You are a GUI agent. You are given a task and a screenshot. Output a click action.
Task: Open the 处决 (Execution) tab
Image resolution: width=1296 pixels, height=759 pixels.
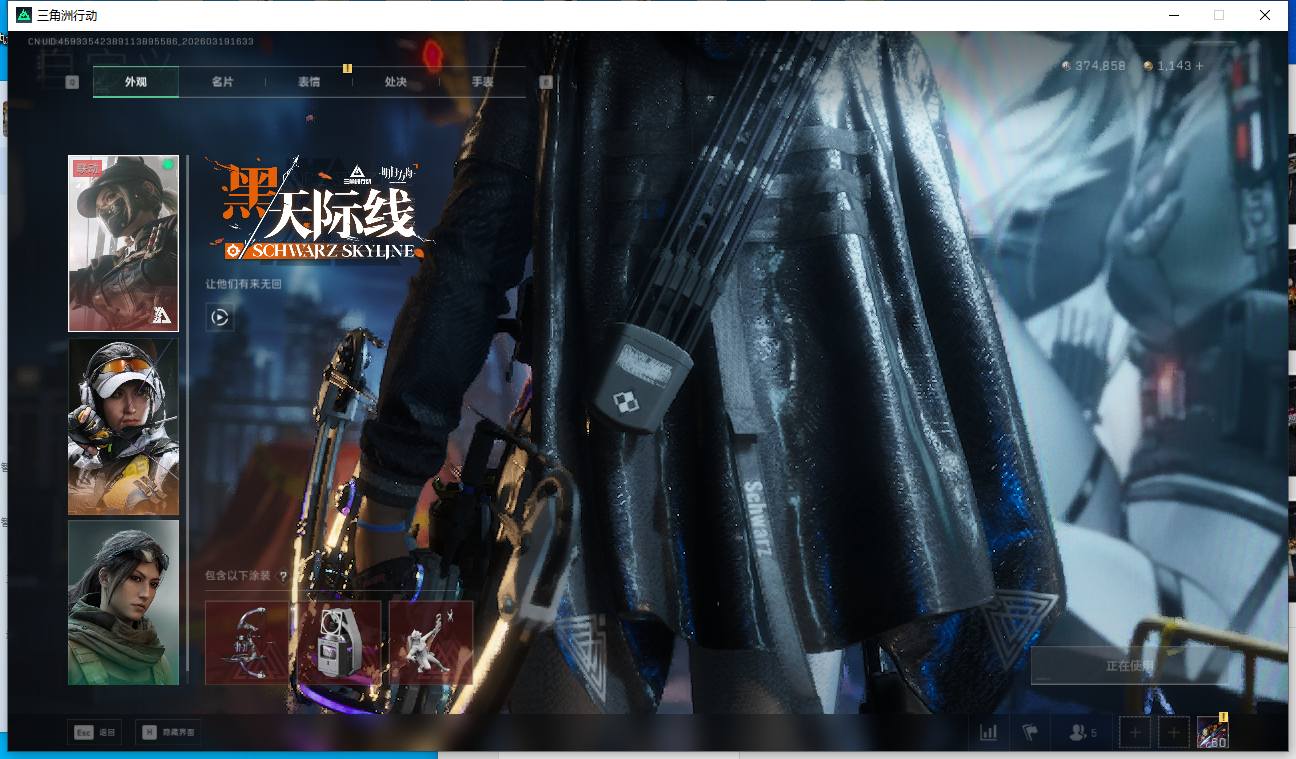click(396, 82)
